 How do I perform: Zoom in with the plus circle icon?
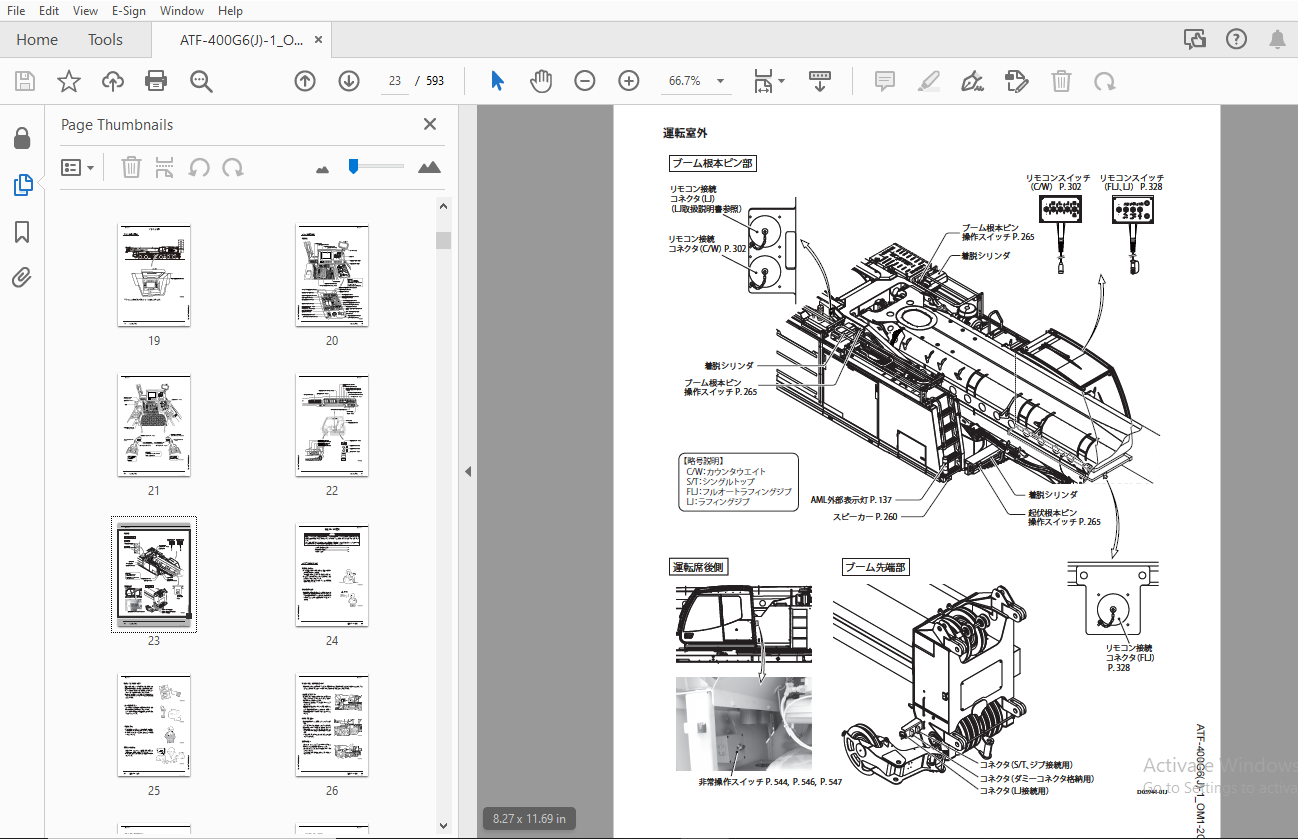(x=629, y=81)
